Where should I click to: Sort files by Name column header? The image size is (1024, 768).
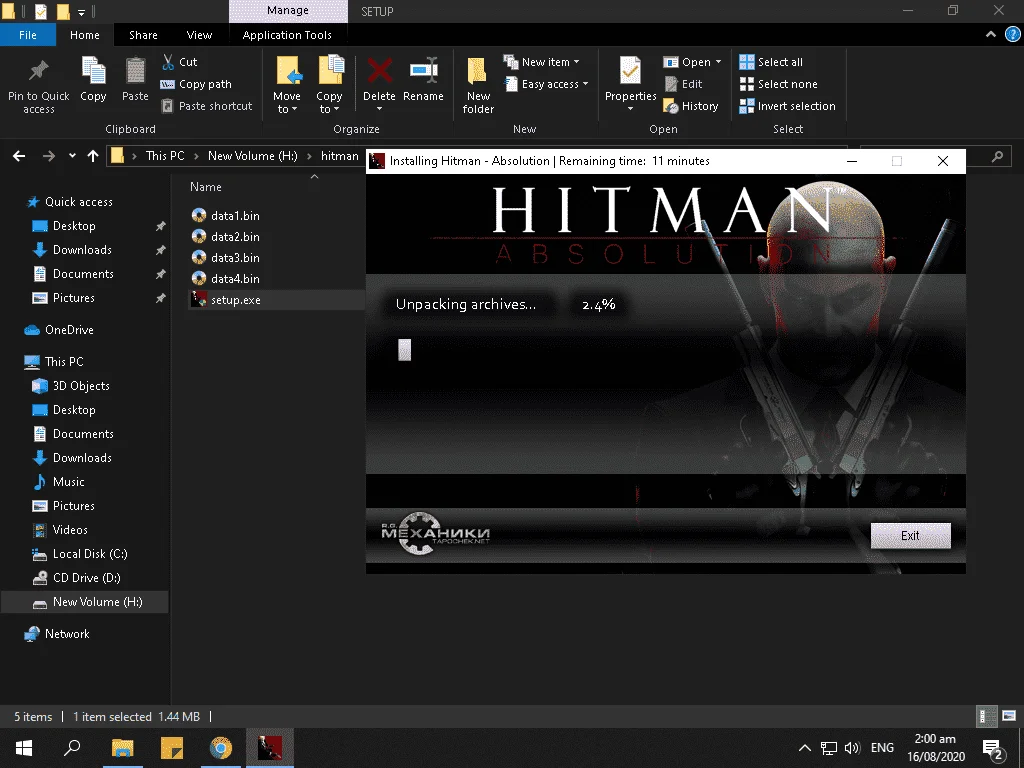click(206, 187)
